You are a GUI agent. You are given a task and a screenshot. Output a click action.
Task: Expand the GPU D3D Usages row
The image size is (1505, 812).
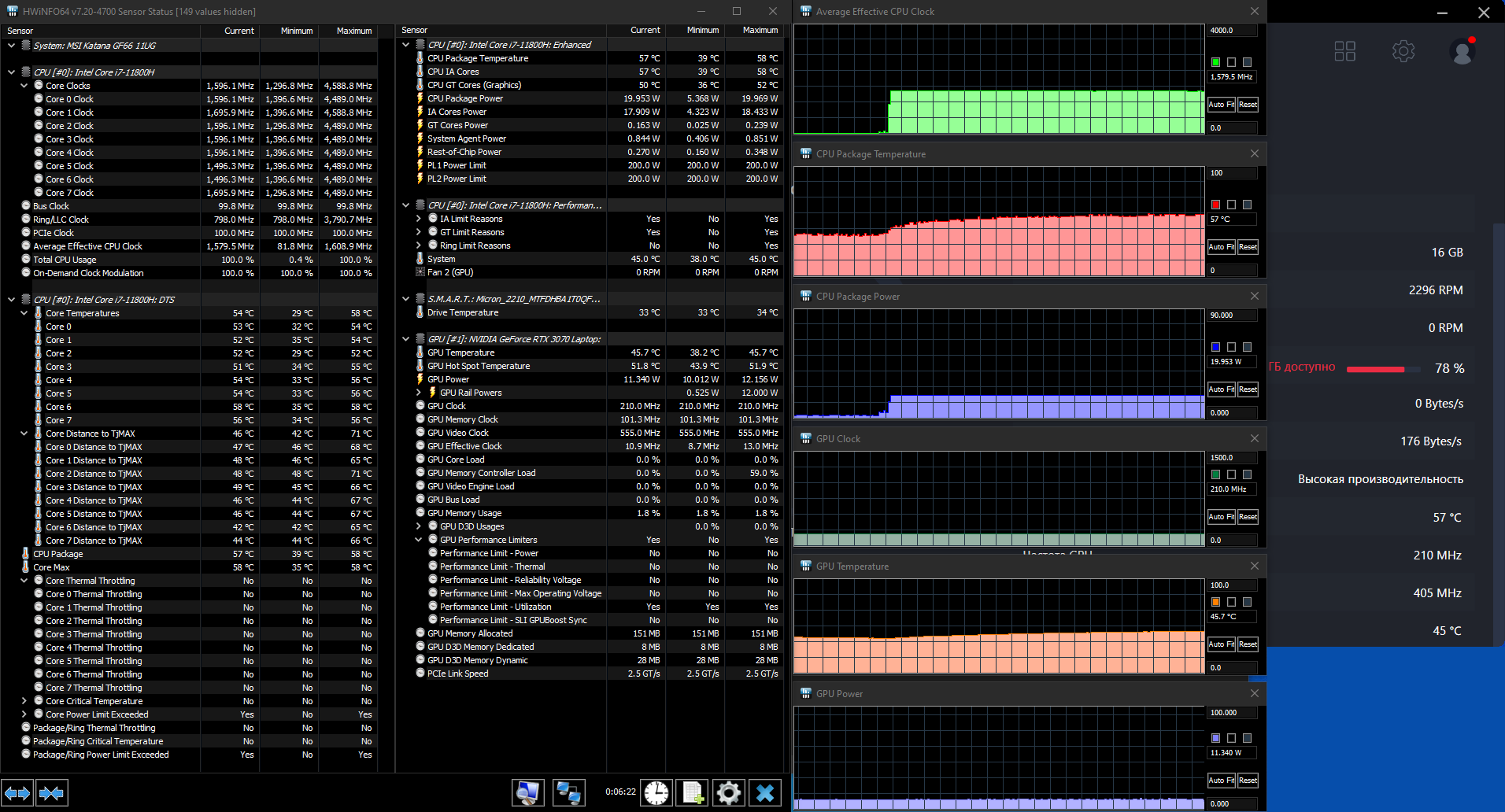pyautogui.click(x=419, y=526)
